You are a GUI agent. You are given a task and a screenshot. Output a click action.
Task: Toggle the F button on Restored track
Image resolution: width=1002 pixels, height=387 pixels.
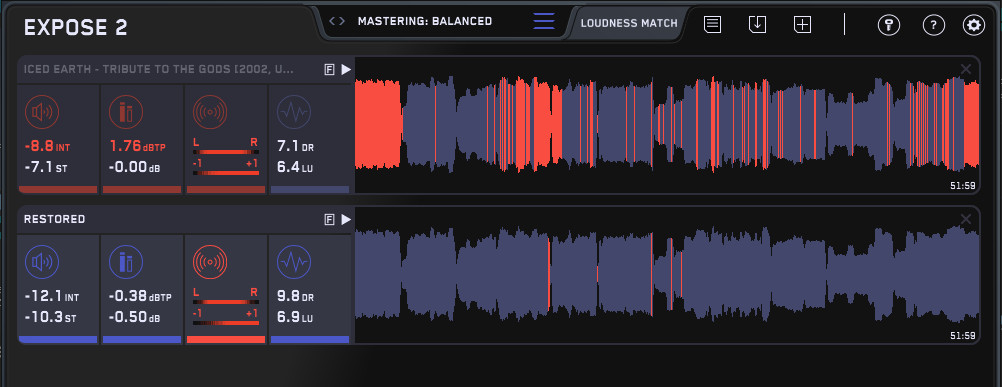(x=329, y=220)
